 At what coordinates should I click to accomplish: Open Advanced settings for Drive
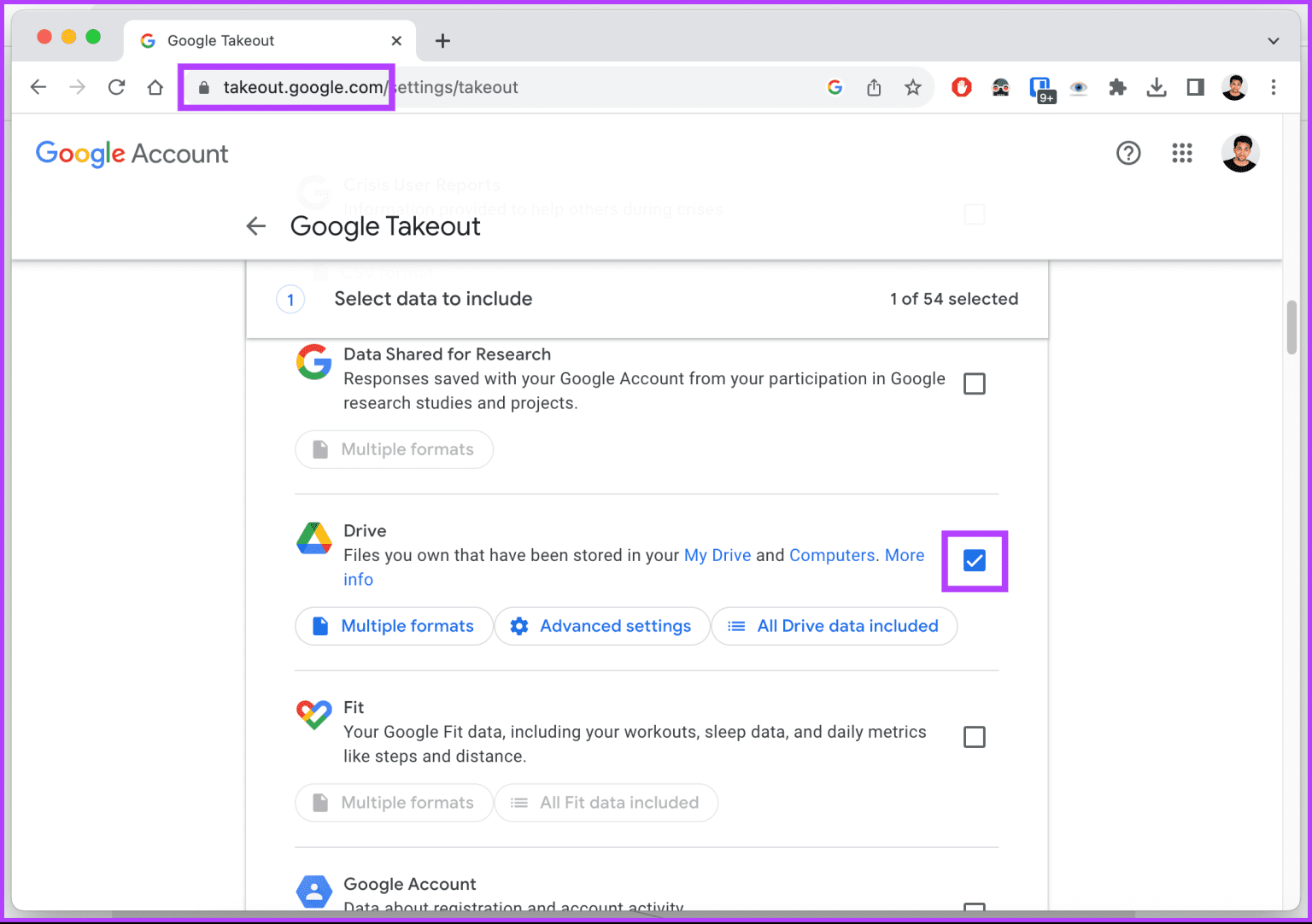click(601, 626)
